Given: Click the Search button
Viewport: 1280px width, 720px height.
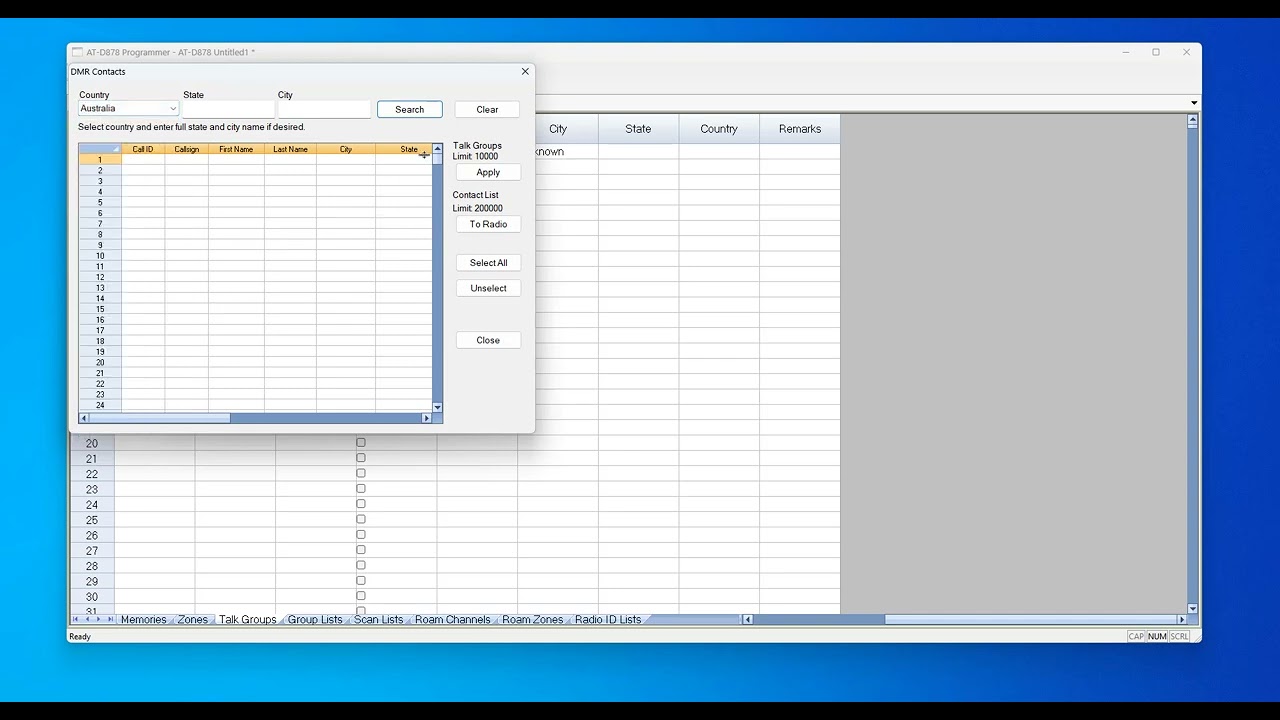Looking at the screenshot, I should click(410, 110).
